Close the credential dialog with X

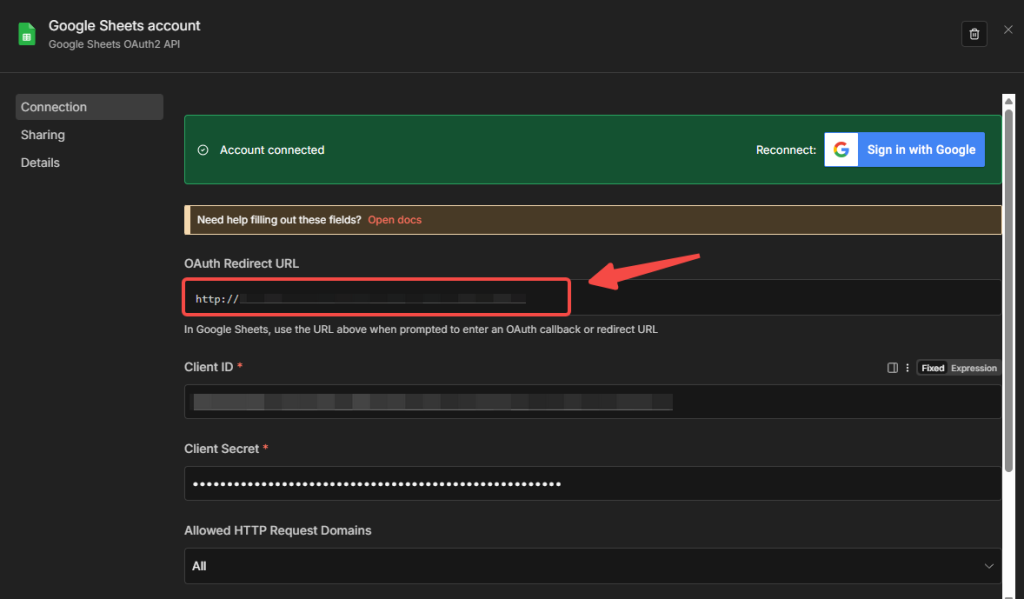1008,30
